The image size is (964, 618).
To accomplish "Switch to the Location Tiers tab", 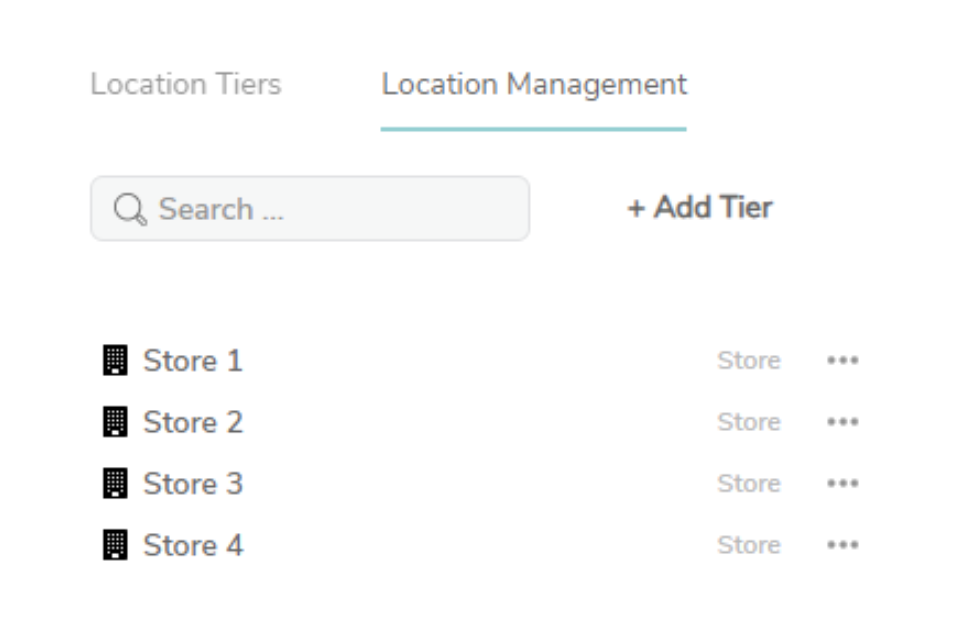I will pyautogui.click(x=186, y=84).
